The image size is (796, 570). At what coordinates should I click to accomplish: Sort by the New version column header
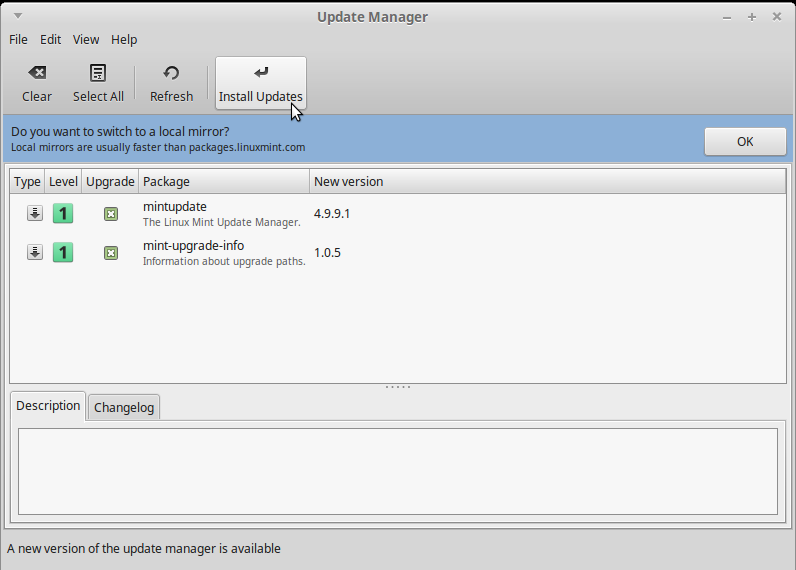coord(548,182)
